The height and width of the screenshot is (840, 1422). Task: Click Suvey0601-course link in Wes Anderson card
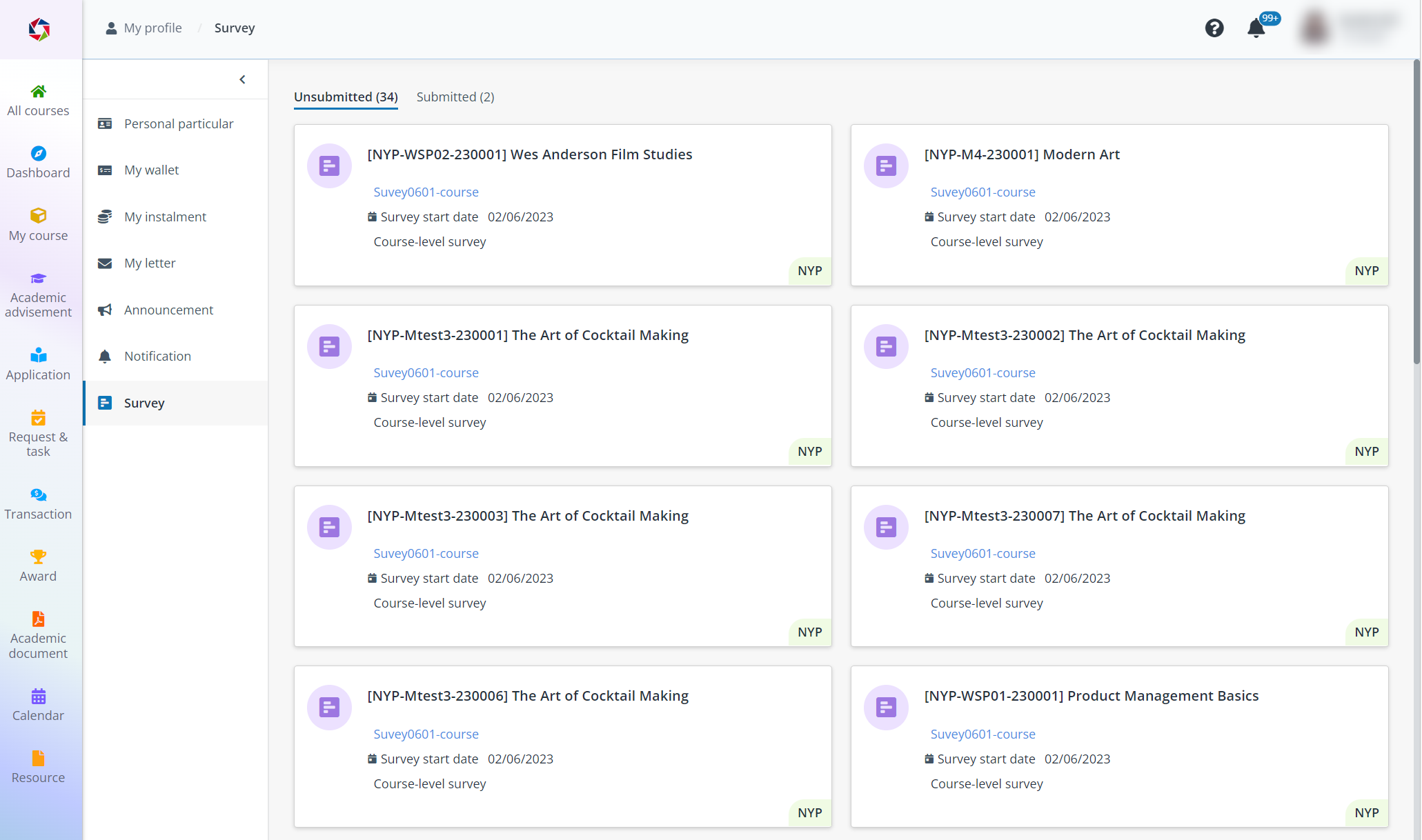point(426,192)
